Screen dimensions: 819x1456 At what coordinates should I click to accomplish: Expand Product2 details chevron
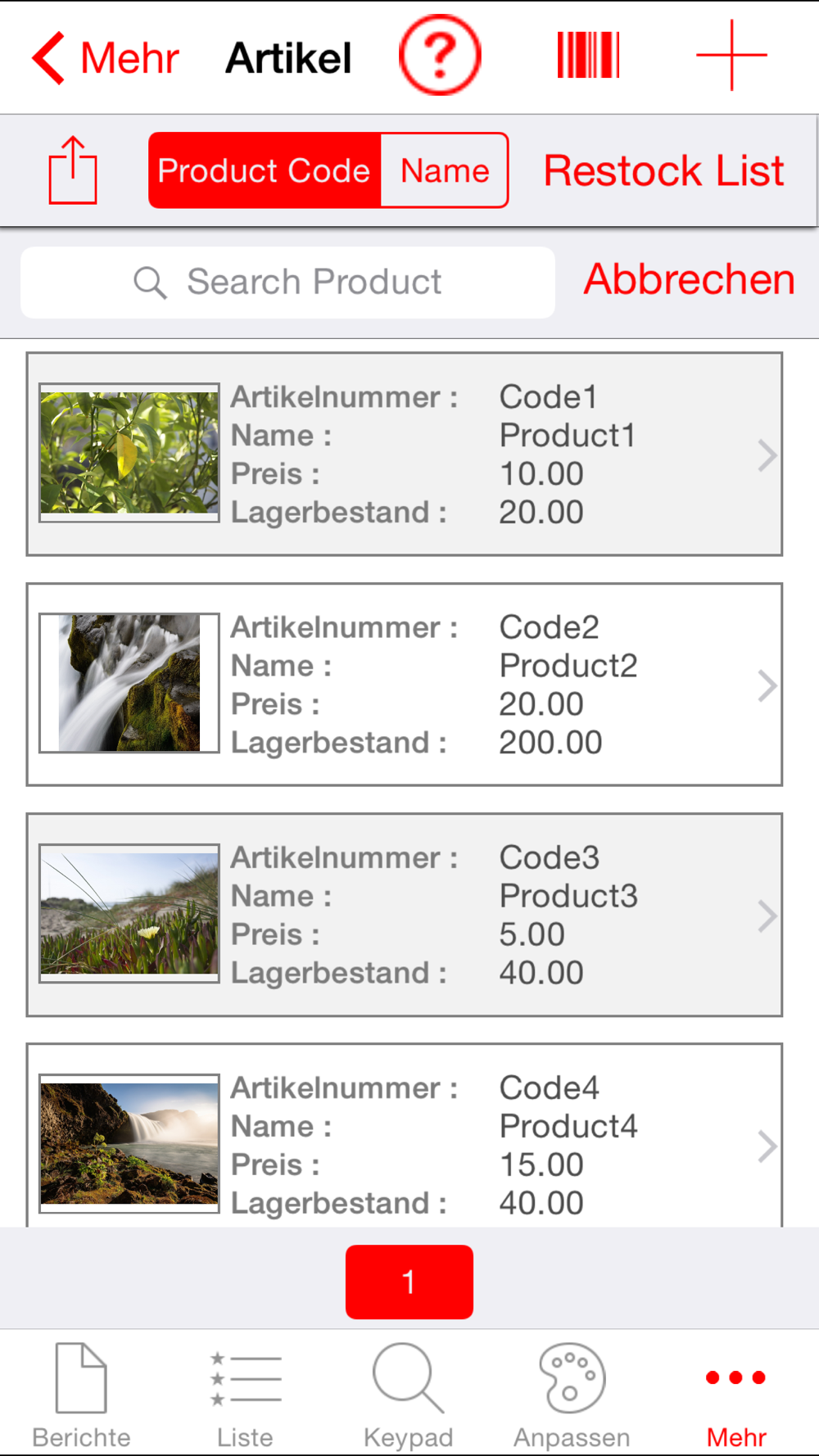[x=767, y=685]
